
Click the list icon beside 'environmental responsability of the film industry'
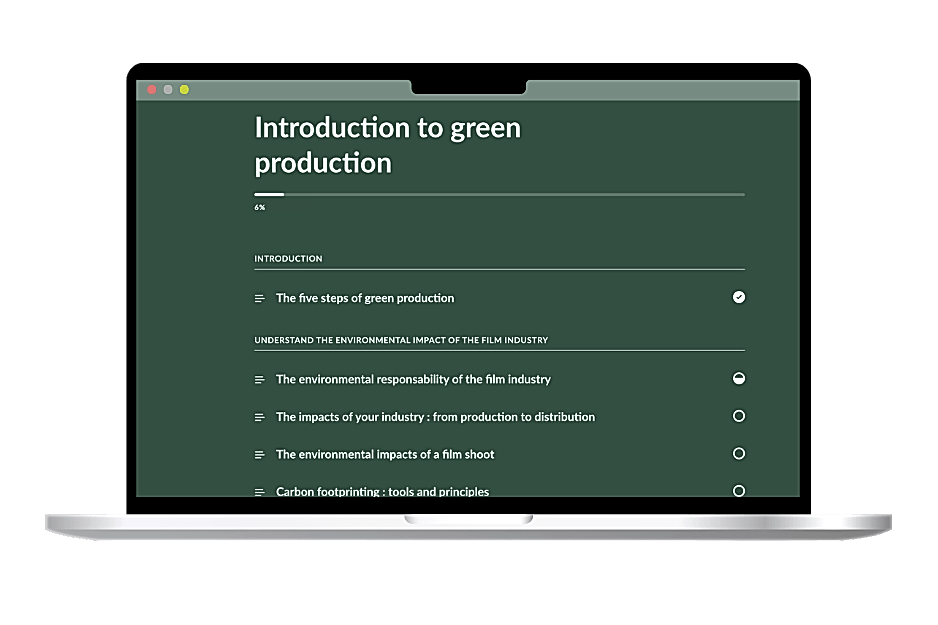coord(259,380)
